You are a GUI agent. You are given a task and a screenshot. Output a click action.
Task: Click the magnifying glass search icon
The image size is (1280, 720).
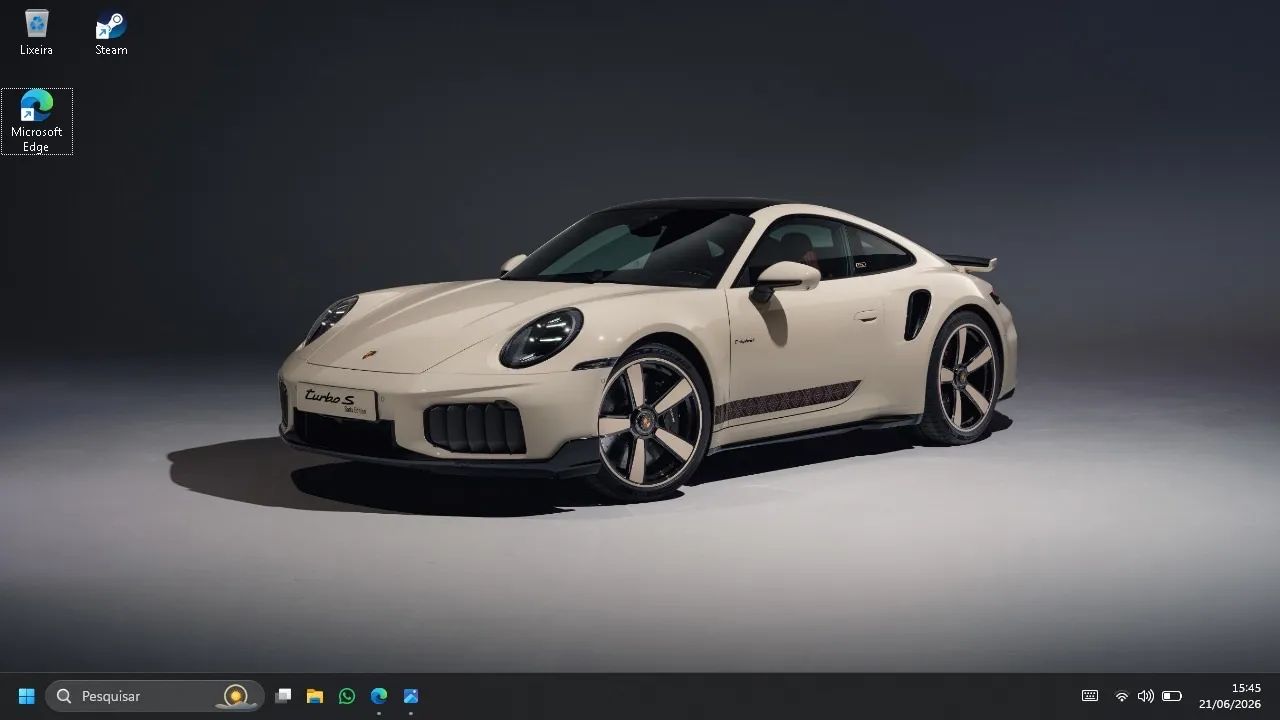click(64, 696)
